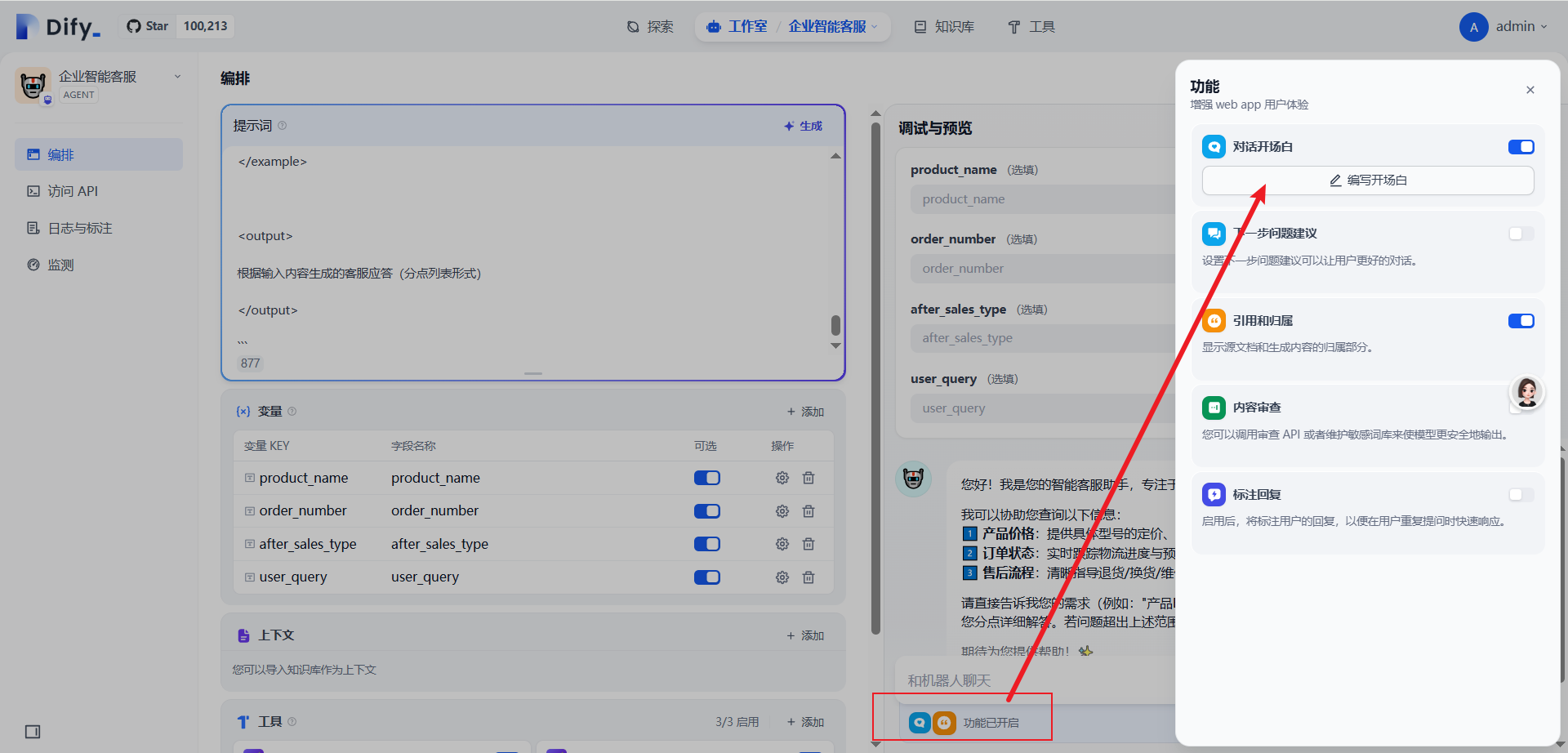The image size is (1568, 753).
Task: Click the 编写开场白 button
Action: pyautogui.click(x=1368, y=180)
